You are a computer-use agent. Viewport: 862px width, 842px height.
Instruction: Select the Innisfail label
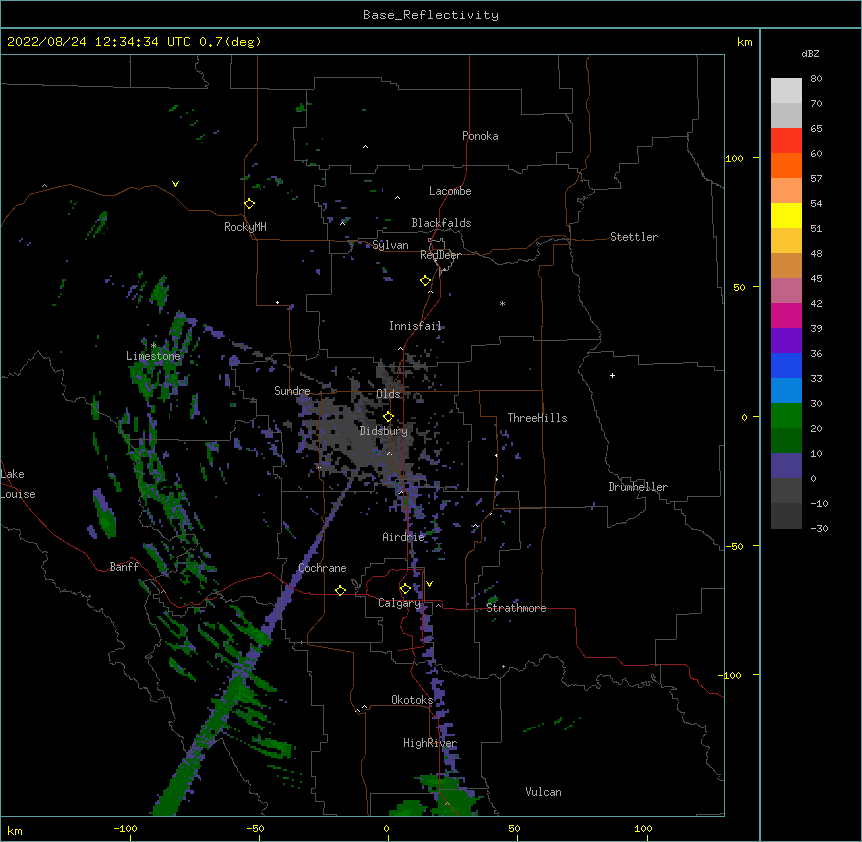tap(415, 326)
